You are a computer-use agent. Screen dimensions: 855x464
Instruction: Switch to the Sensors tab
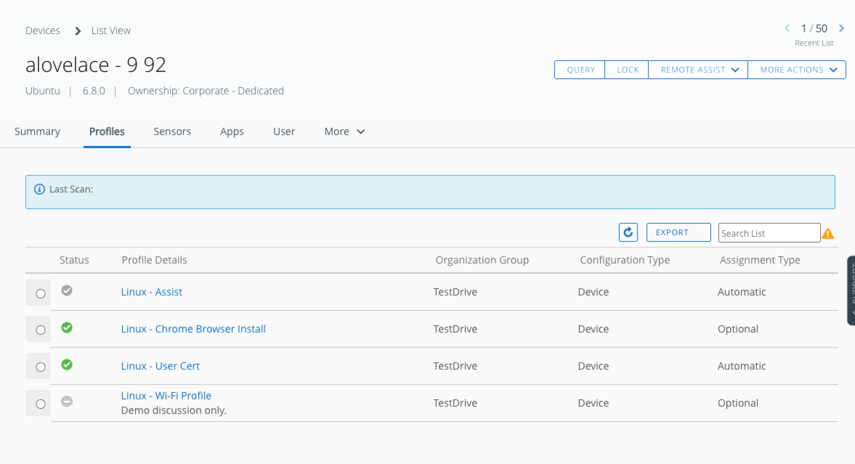pos(172,132)
